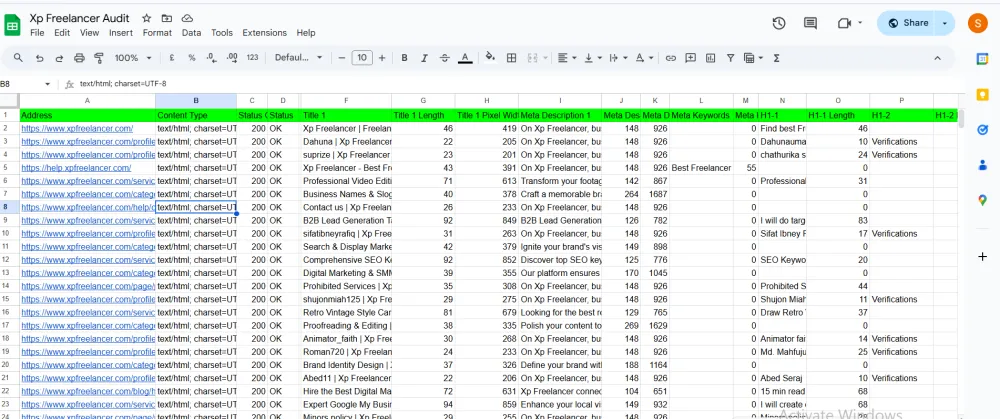Screen dimensions: 1000x419
Task: Click the redo arrow icon
Action: pos(59,58)
